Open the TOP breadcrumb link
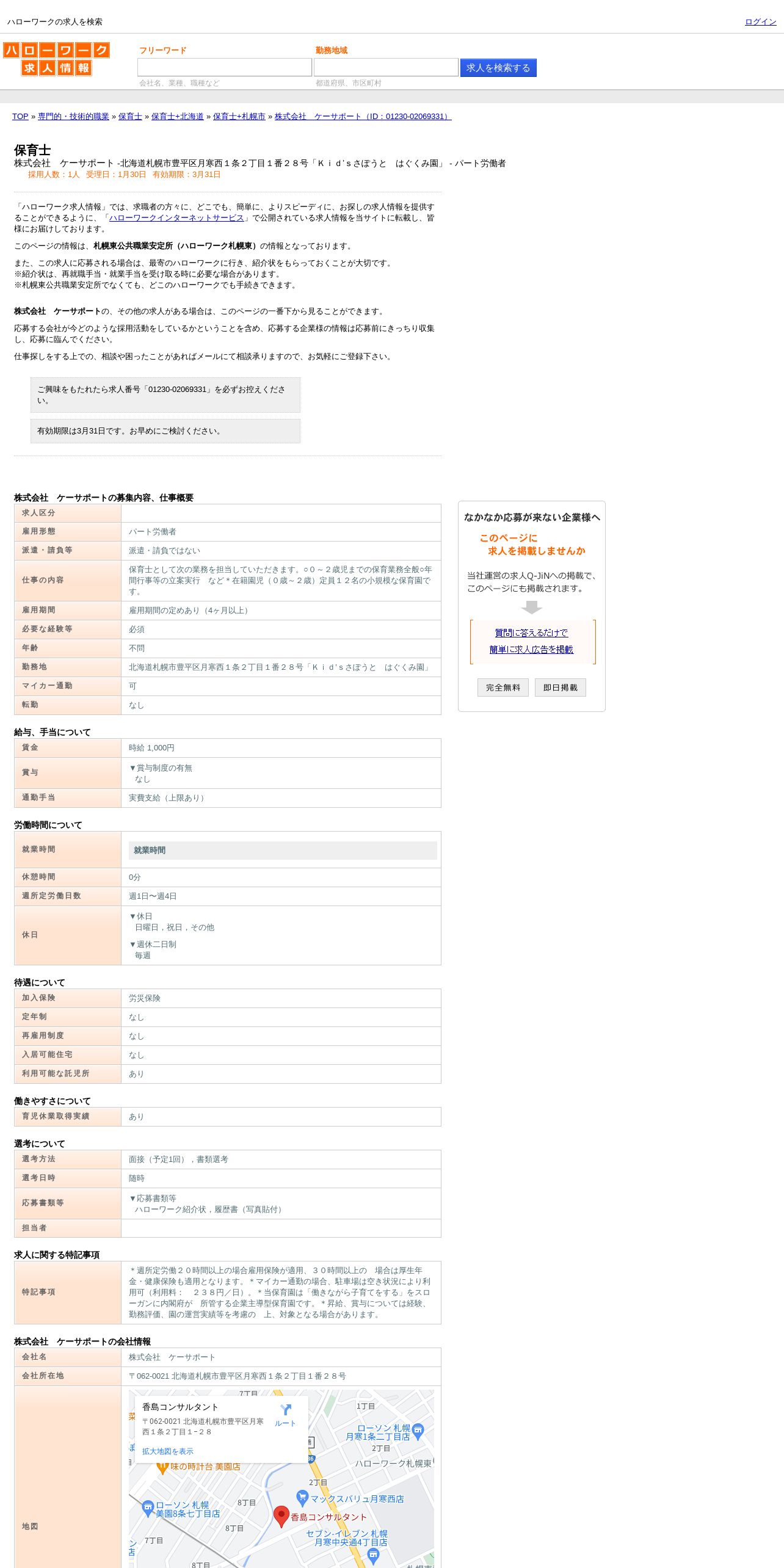Viewport: 784px width, 1568px height. tap(20, 117)
